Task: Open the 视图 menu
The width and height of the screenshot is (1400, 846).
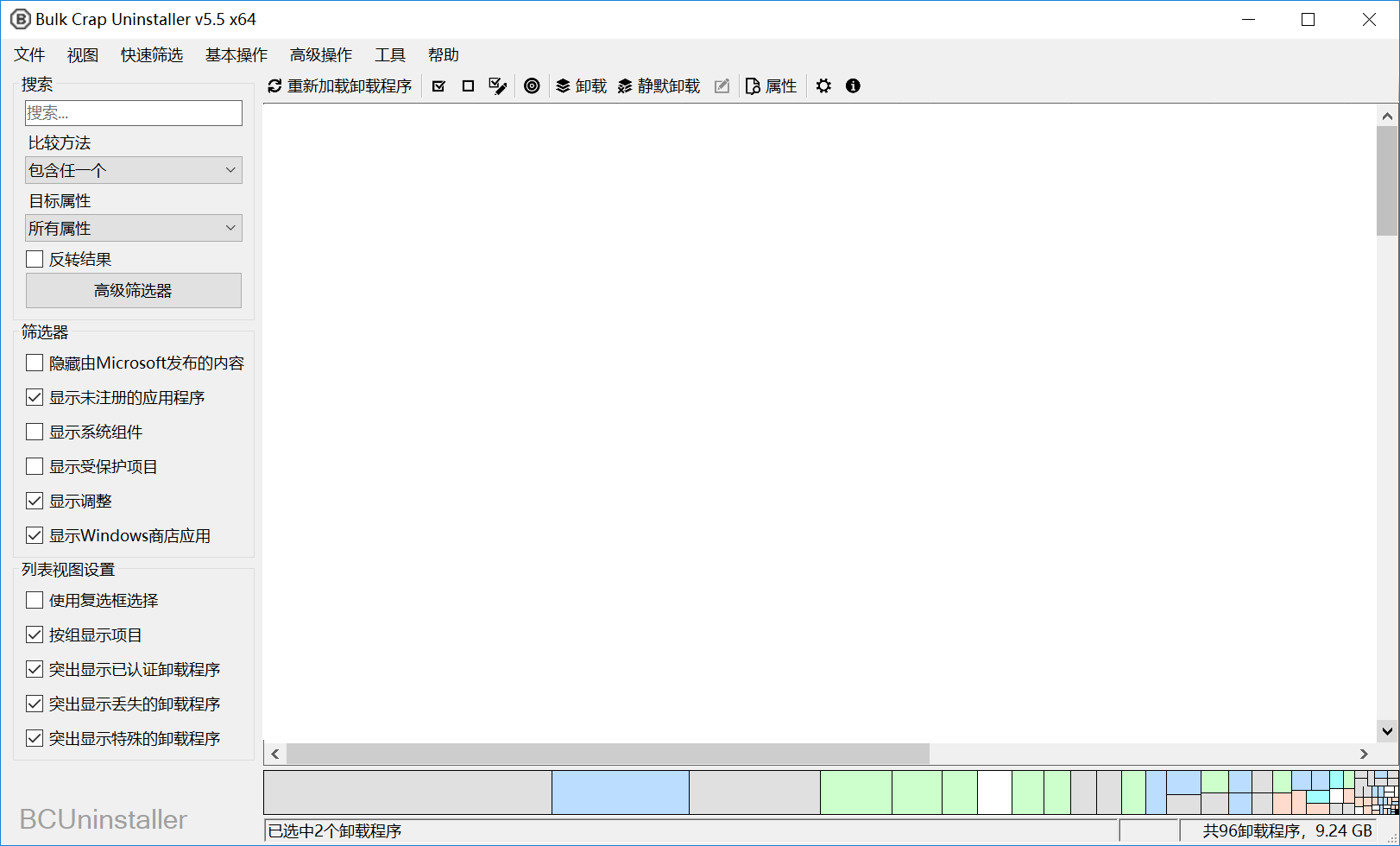Action: (83, 54)
